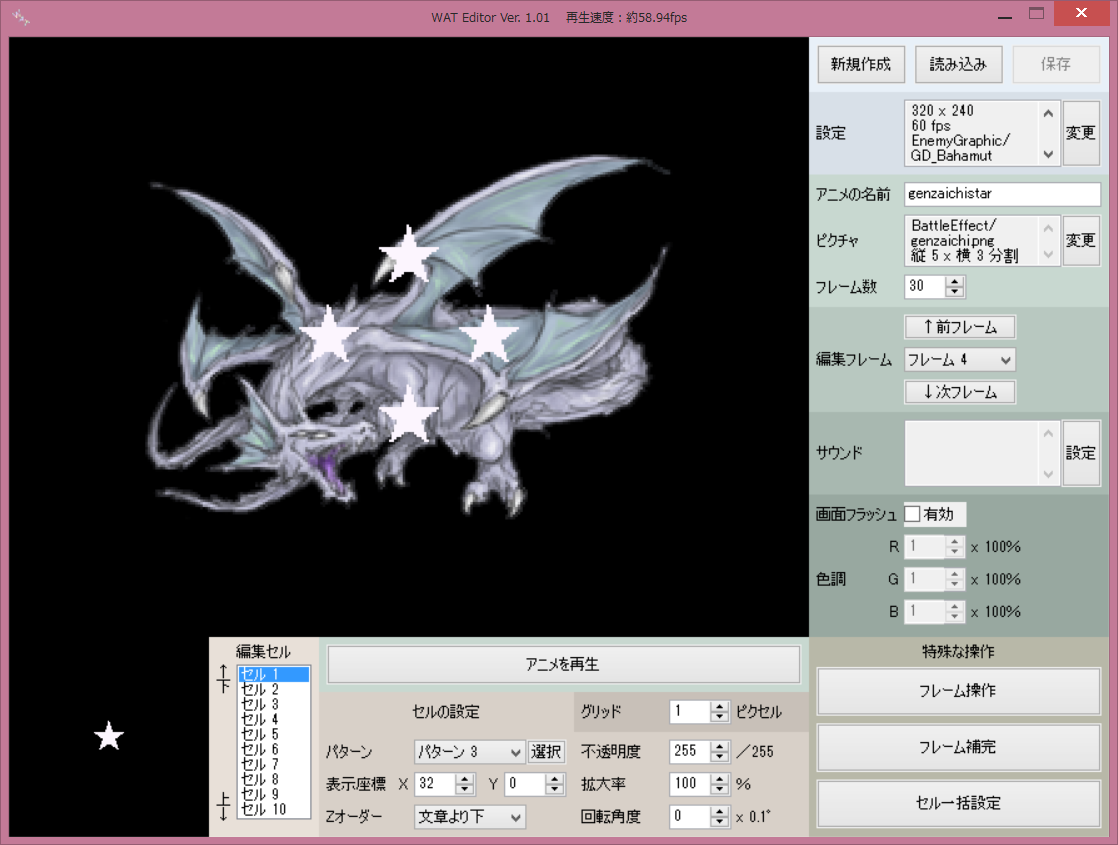Click the 表示座標 X field showing 32
The height and width of the screenshot is (845, 1118).
coord(435,784)
